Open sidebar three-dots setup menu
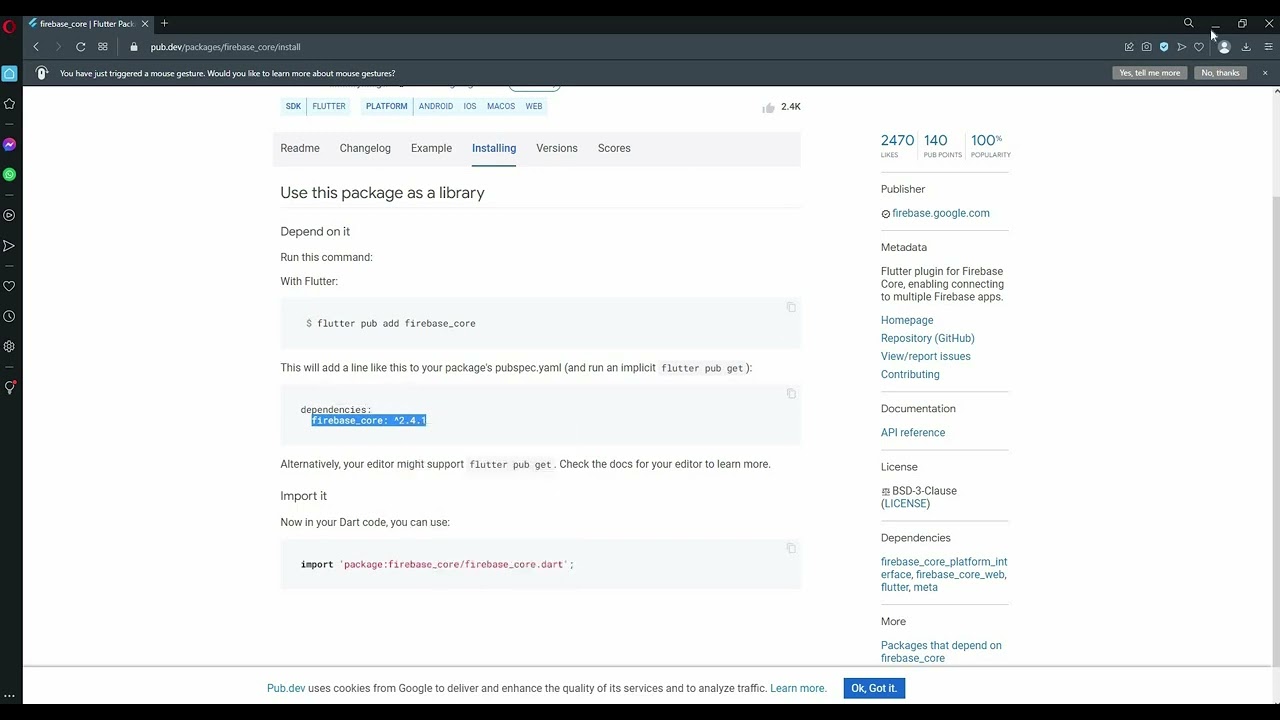Screen dimensions: 1280x720 [x=9, y=695]
